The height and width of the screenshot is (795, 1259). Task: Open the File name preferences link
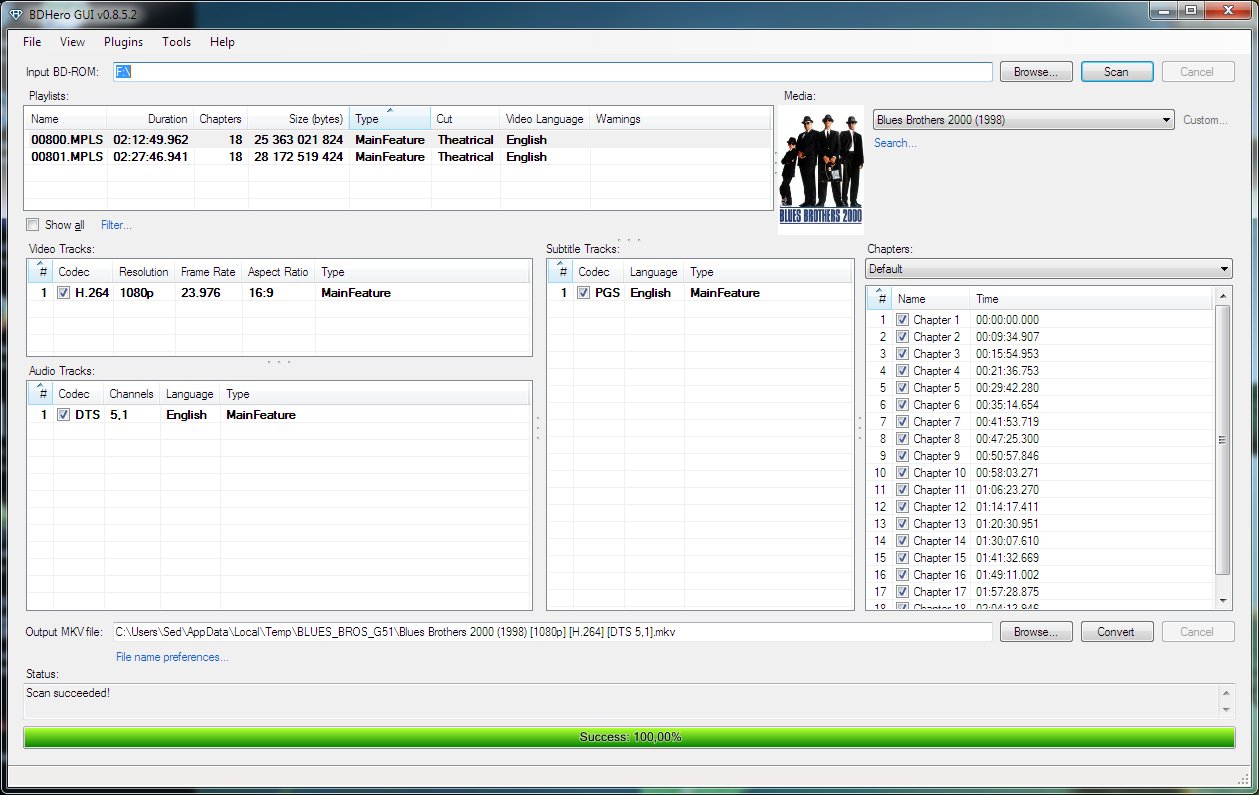tap(172, 657)
